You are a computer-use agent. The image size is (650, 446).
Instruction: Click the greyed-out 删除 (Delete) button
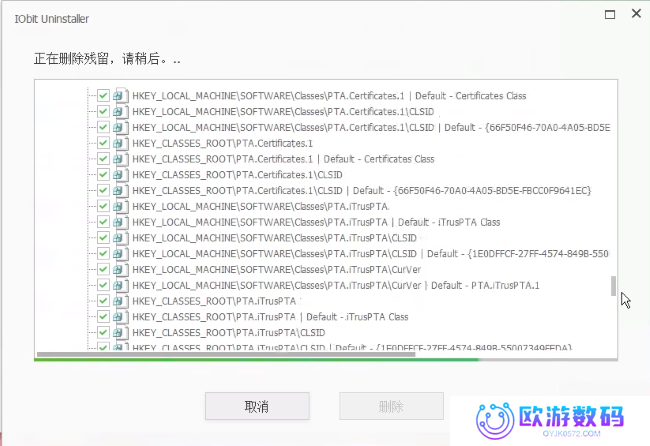coord(391,406)
